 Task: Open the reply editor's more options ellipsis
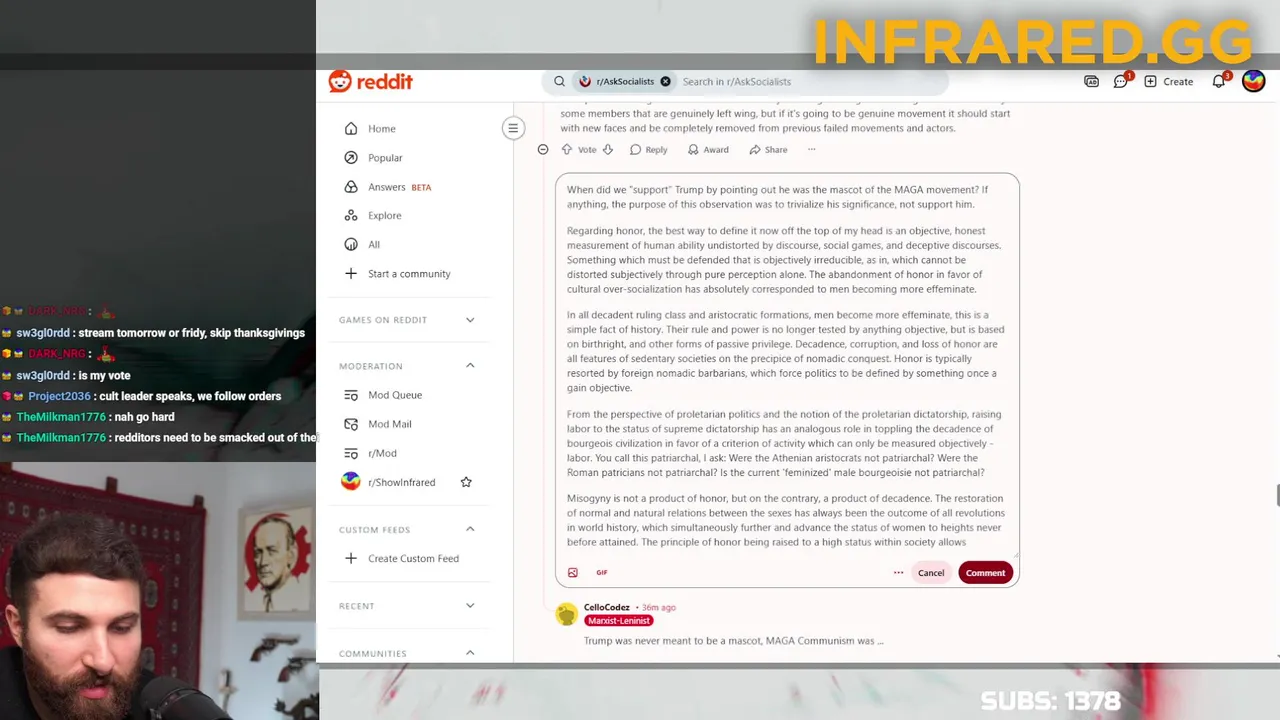pos(898,573)
